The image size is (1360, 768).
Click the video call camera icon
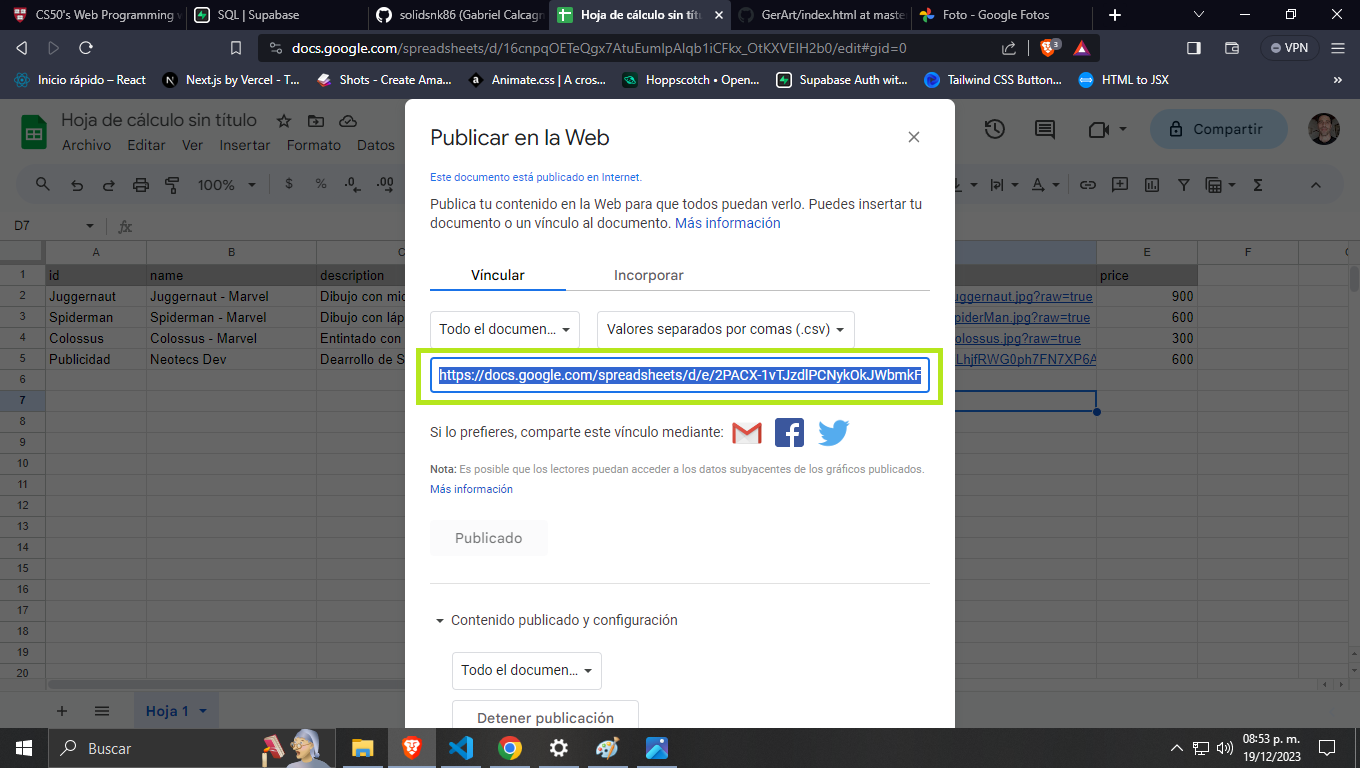(1099, 129)
